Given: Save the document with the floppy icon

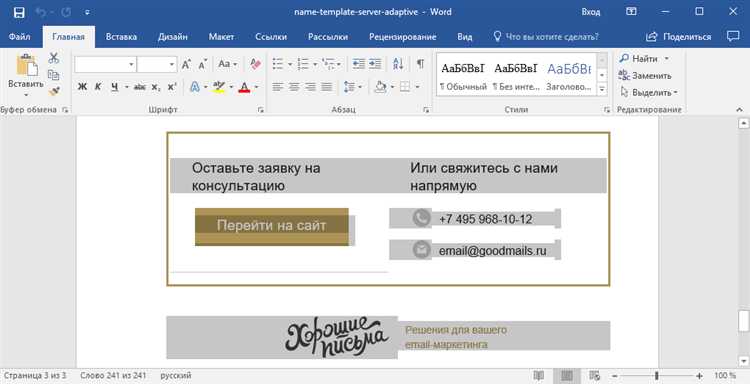Looking at the screenshot, I should coord(19,12).
